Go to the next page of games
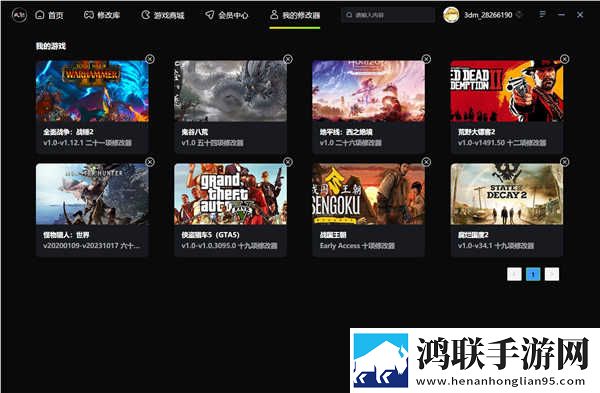This screenshot has width=600, height=393. pyautogui.click(x=552, y=274)
